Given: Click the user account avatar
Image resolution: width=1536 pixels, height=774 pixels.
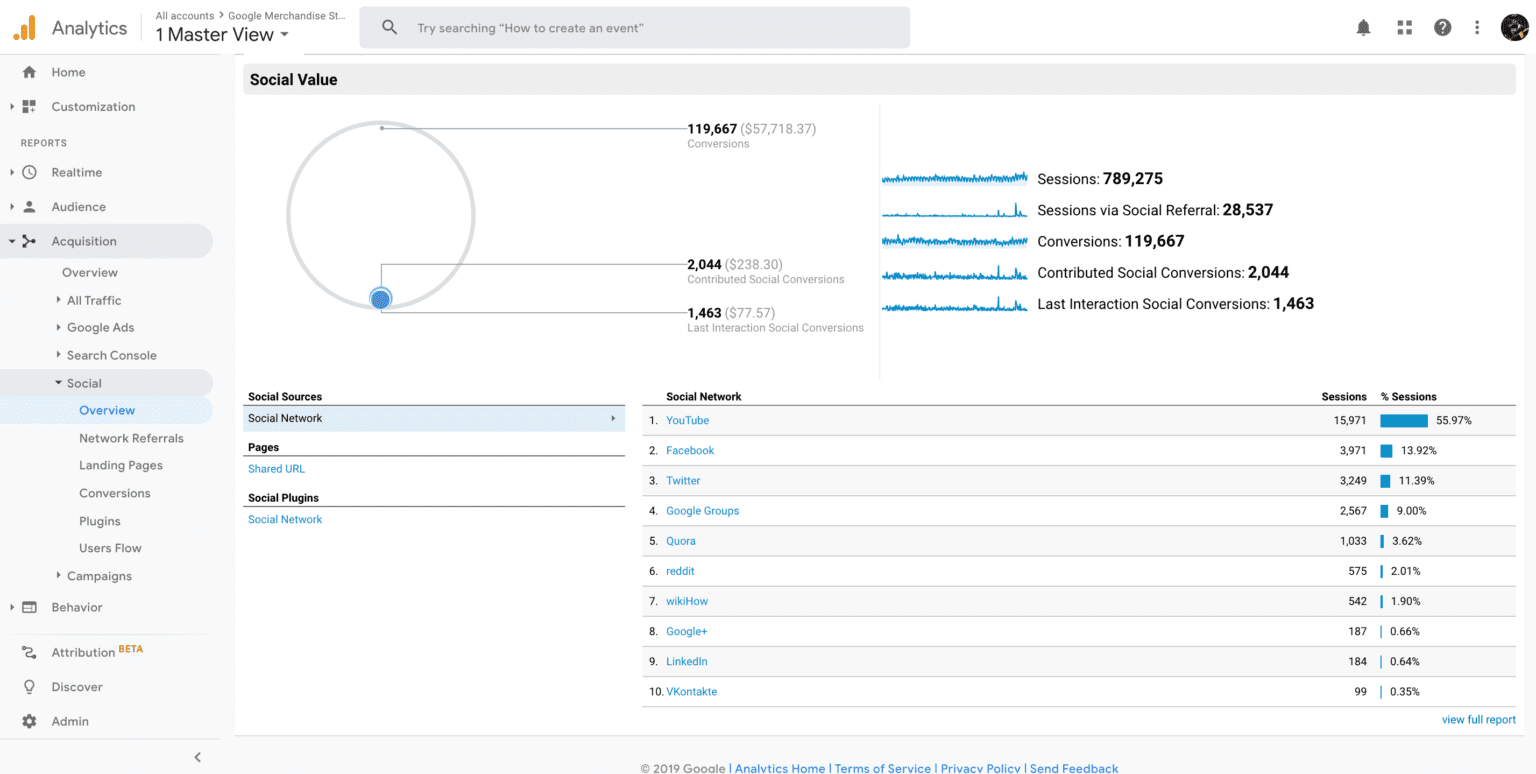Looking at the screenshot, I should pos(1515,28).
